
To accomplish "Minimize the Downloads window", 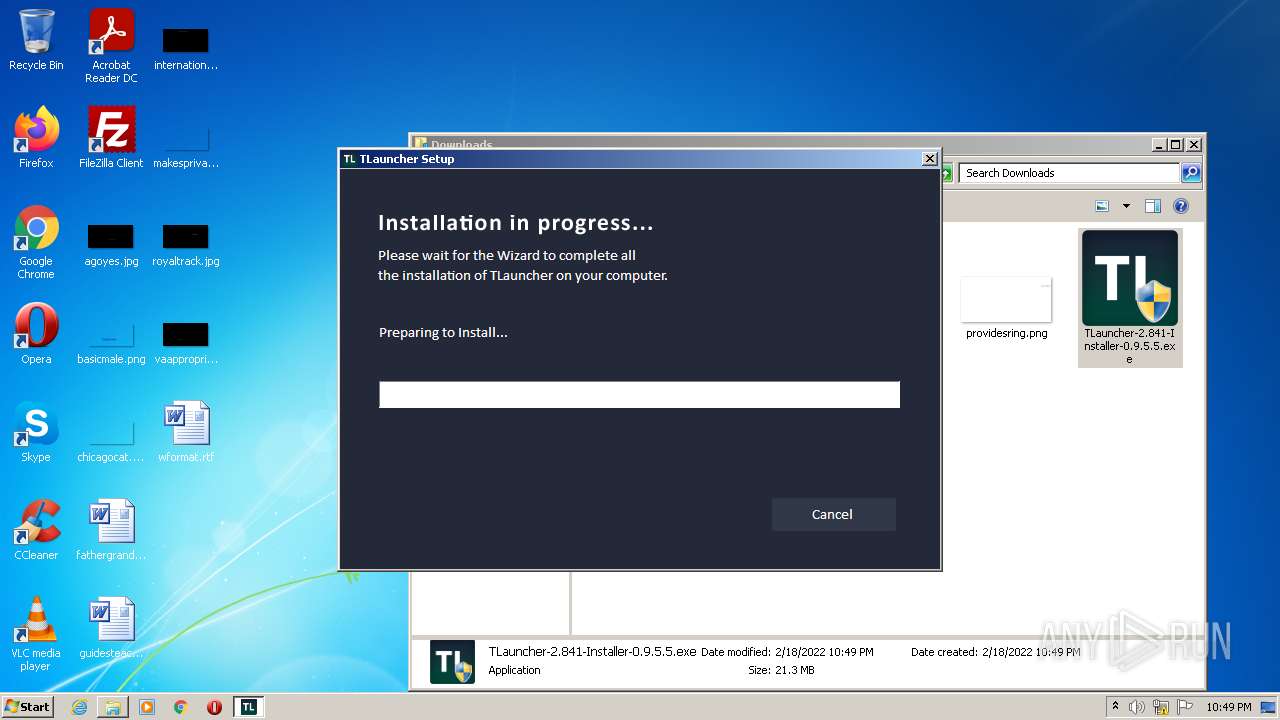I will (1159, 144).
